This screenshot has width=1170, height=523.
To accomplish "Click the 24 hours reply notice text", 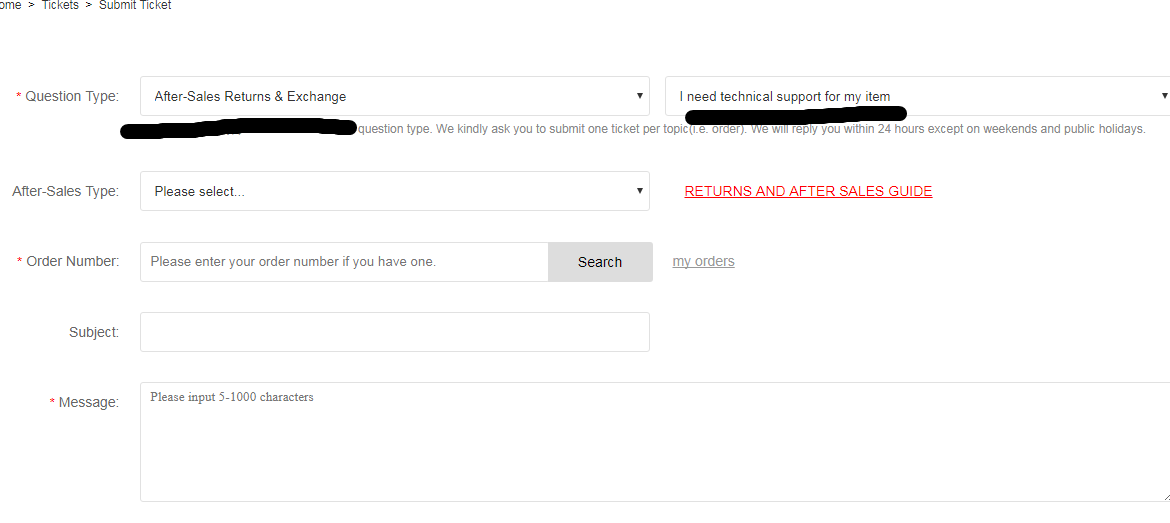I will pos(948,128).
